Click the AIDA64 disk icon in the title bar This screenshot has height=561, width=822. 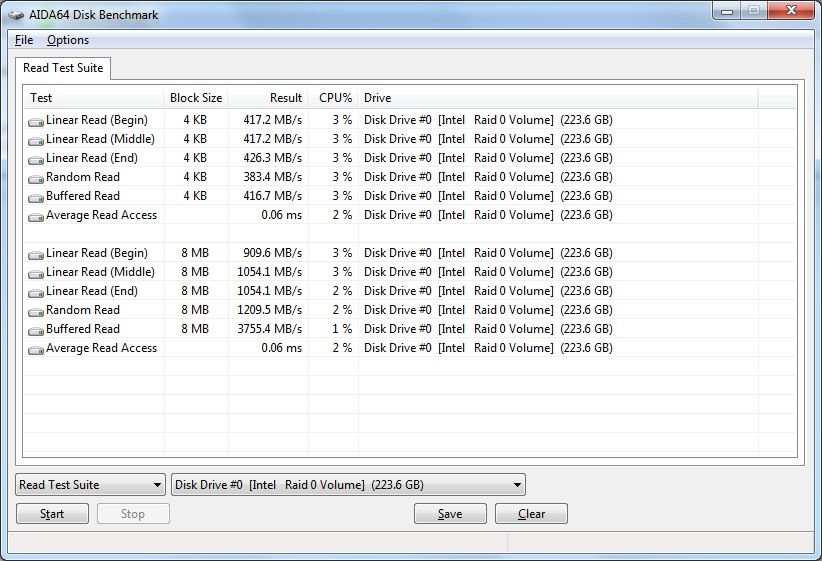tap(16, 15)
